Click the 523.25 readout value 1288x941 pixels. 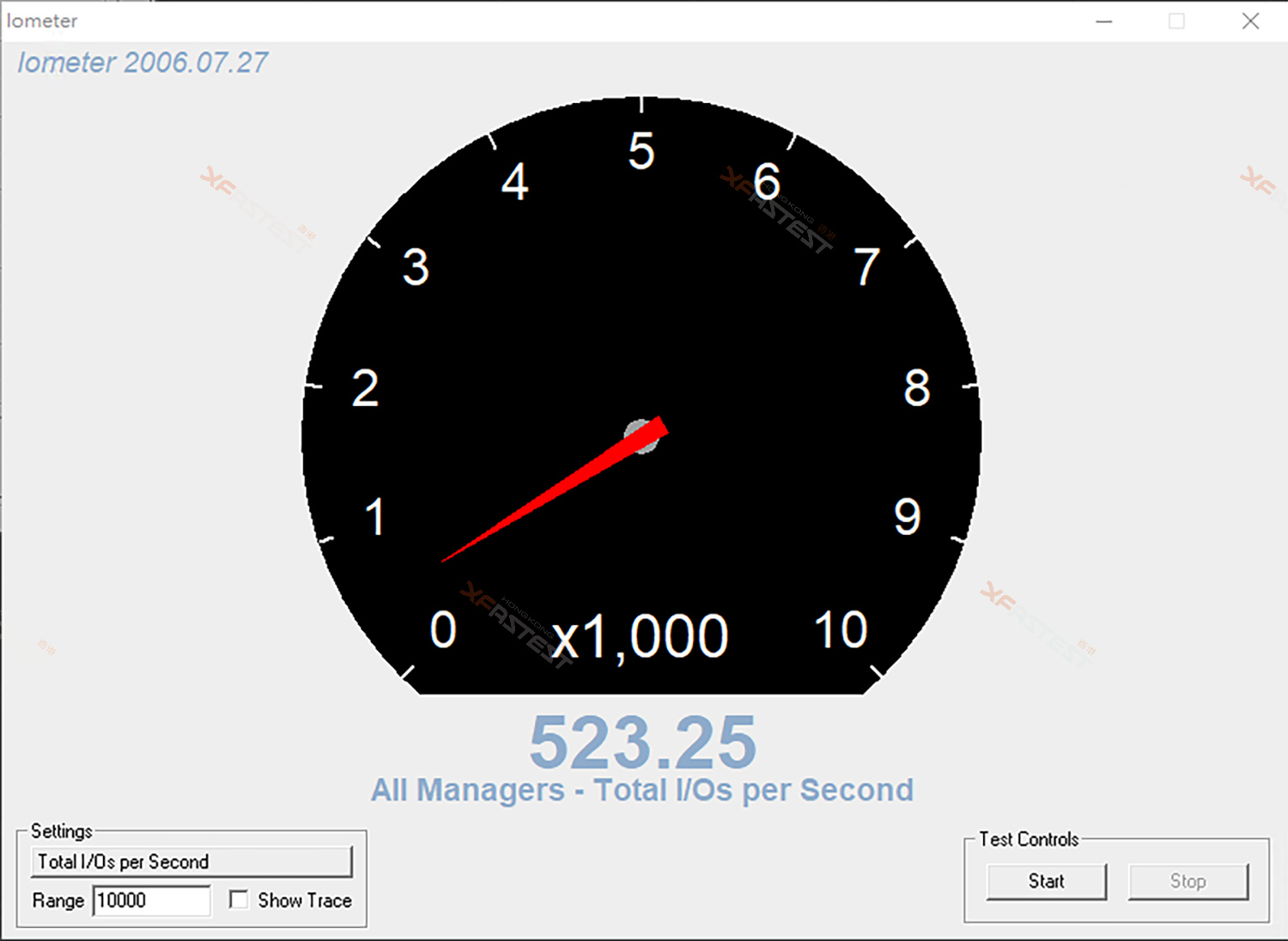pyautogui.click(x=642, y=743)
